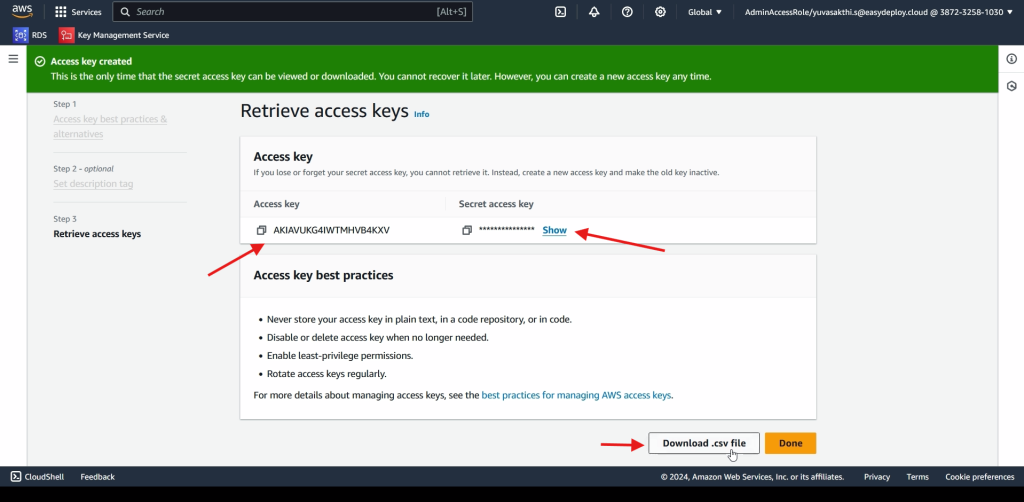The image size is (1024, 502).
Task: Click the AWS logo in header
Action: pyautogui.click(x=23, y=12)
